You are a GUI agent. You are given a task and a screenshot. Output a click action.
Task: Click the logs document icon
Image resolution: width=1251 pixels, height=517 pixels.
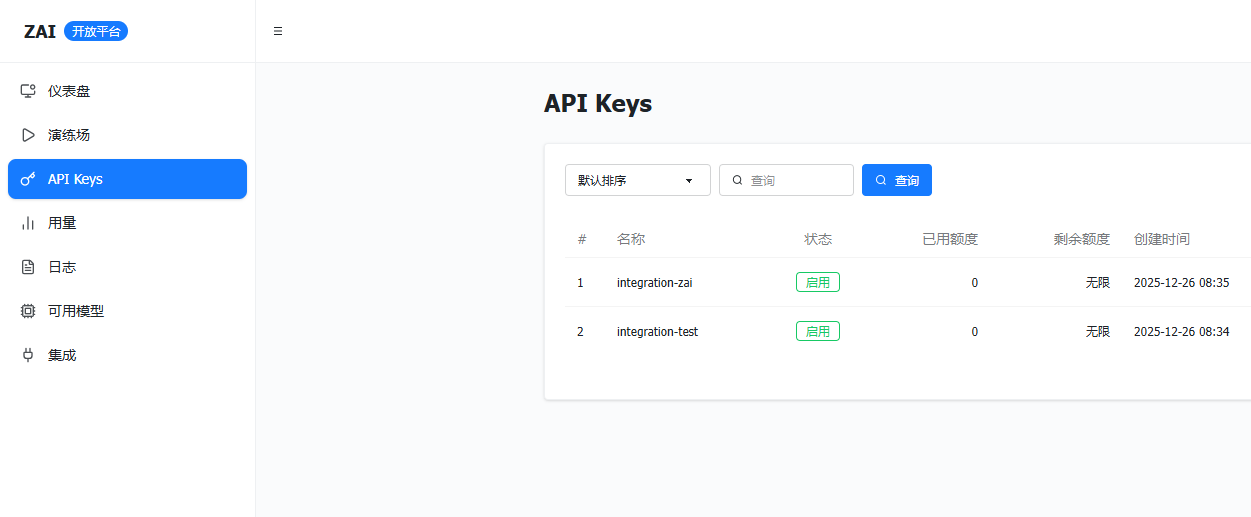tap(28, 267)
